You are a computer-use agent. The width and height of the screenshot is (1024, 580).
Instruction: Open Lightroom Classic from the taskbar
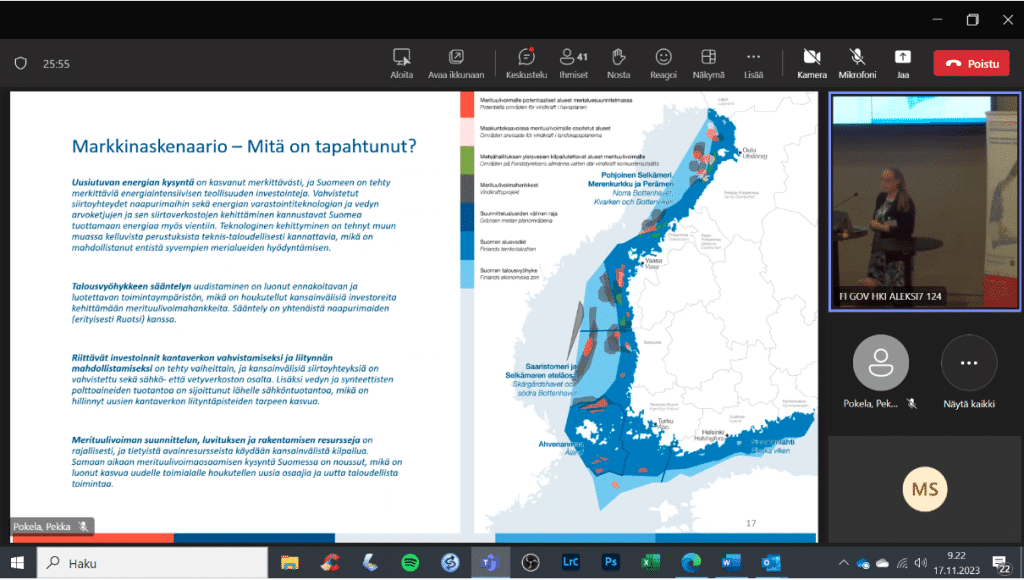tap(570, 562)
